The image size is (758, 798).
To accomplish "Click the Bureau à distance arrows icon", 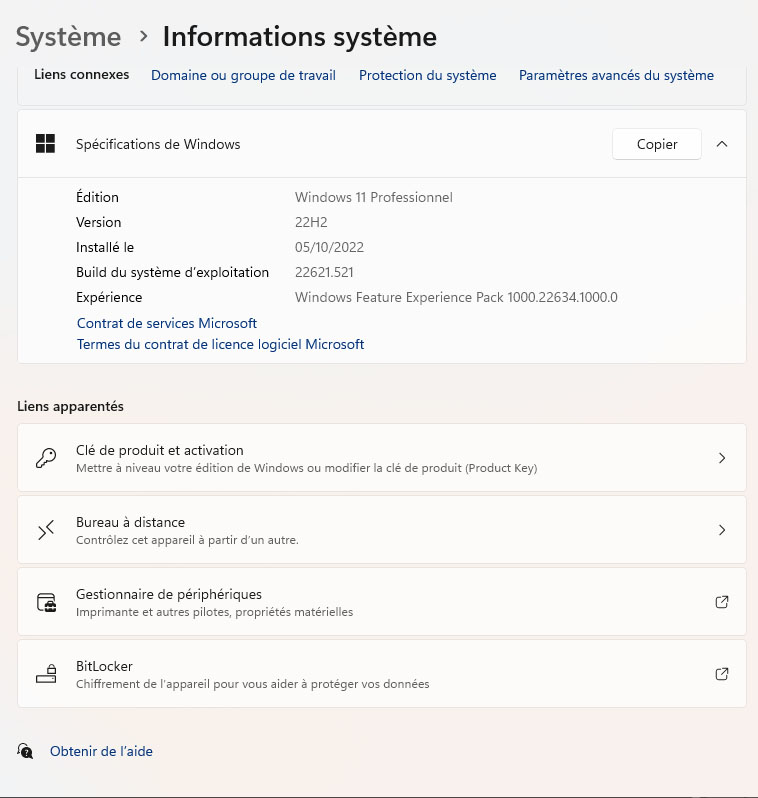I will pos(46,530).
